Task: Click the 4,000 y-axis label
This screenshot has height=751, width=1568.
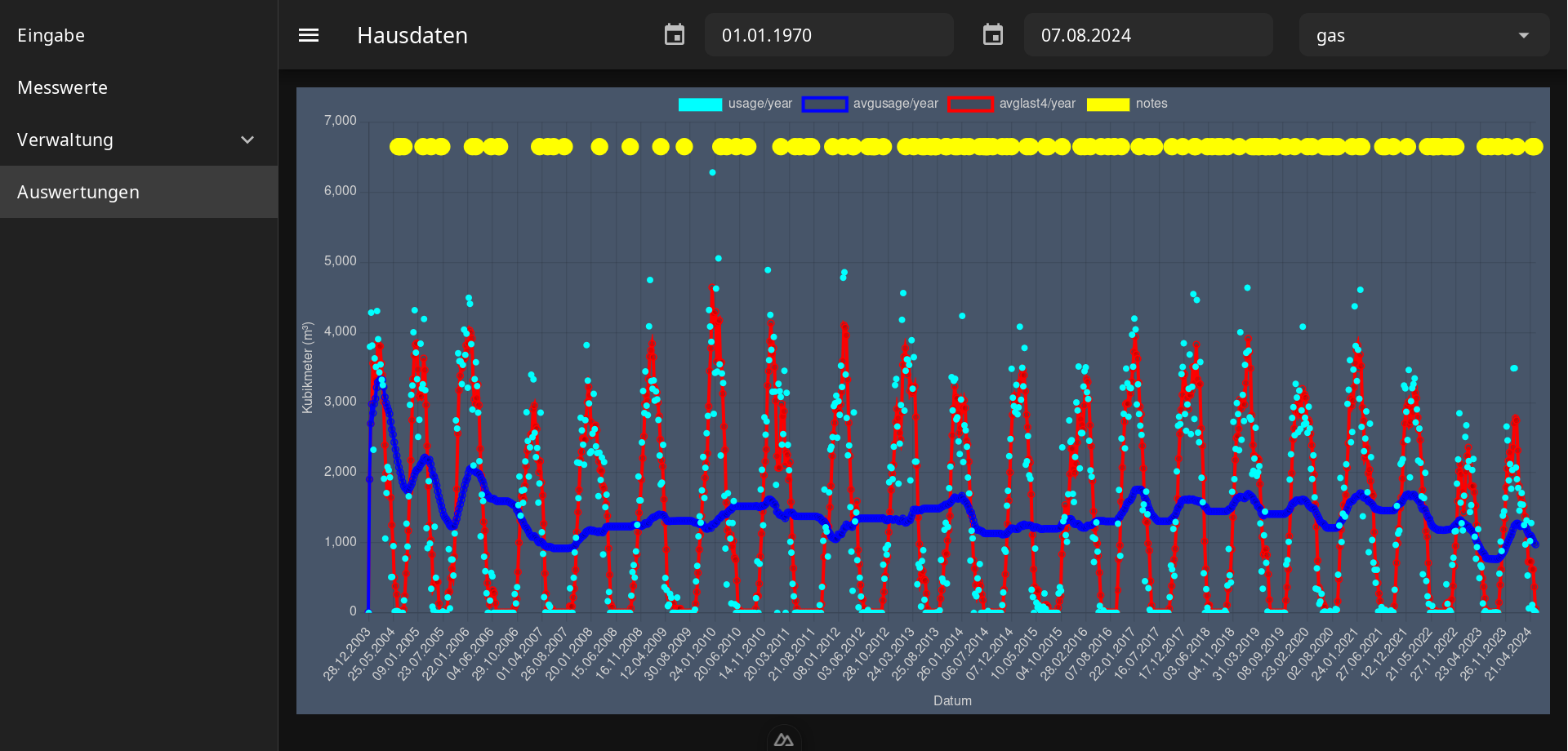Action: (341, 331)
